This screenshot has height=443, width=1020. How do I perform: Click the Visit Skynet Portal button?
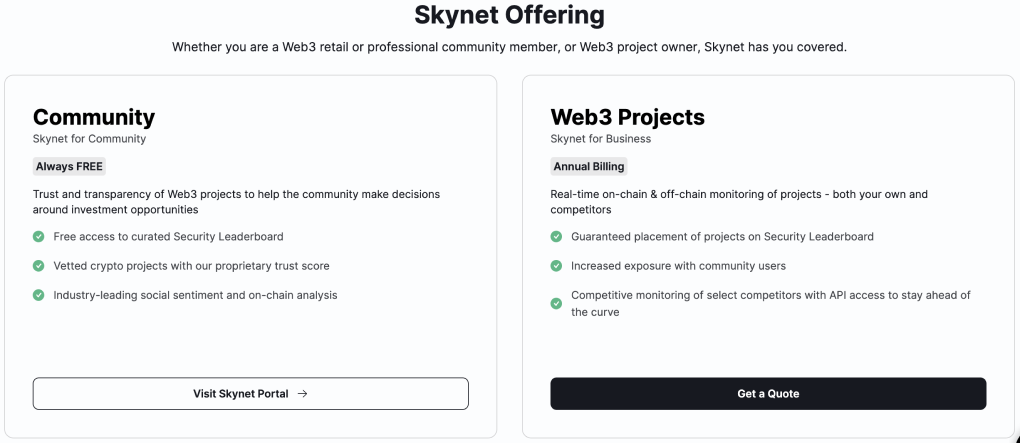click(x=250, y=393)
